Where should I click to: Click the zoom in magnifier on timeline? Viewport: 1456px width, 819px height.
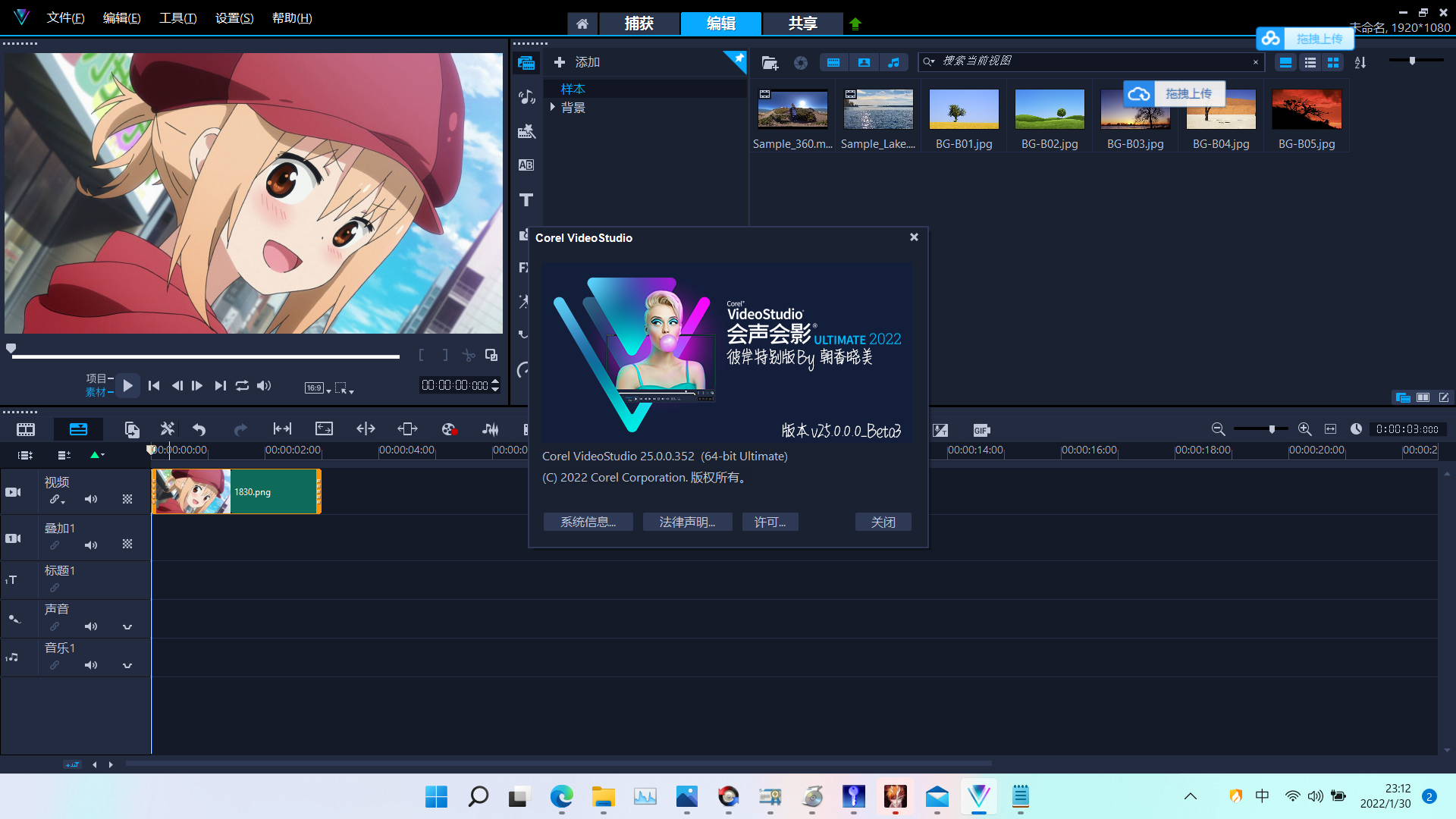[x=1304, y=429]
